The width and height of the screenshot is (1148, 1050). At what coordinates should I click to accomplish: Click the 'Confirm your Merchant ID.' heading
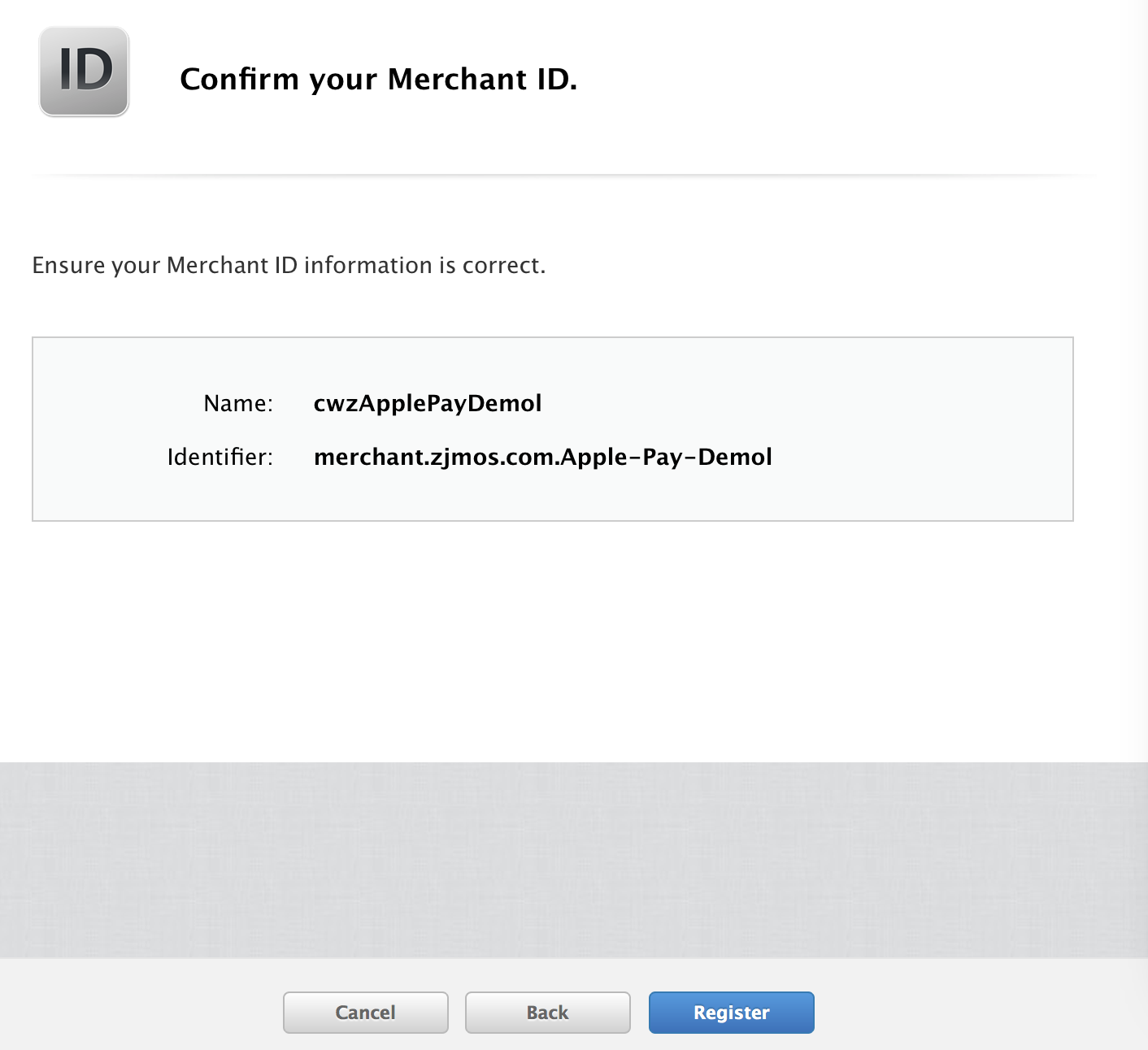click(x=378, y=79)
